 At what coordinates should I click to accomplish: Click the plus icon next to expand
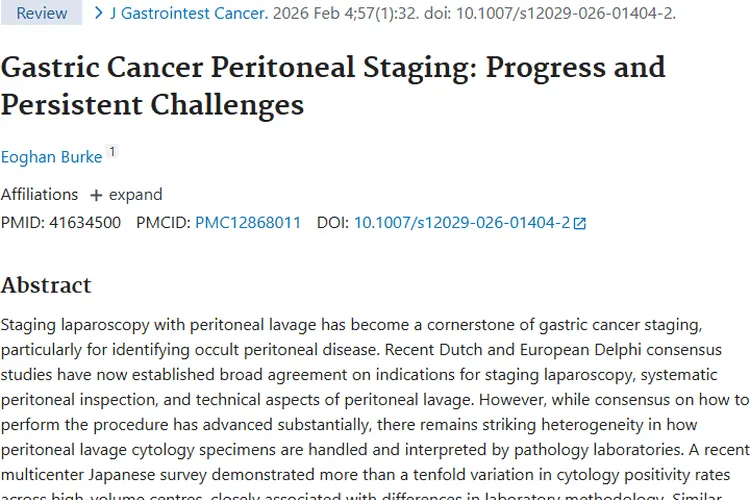point(96,195)
